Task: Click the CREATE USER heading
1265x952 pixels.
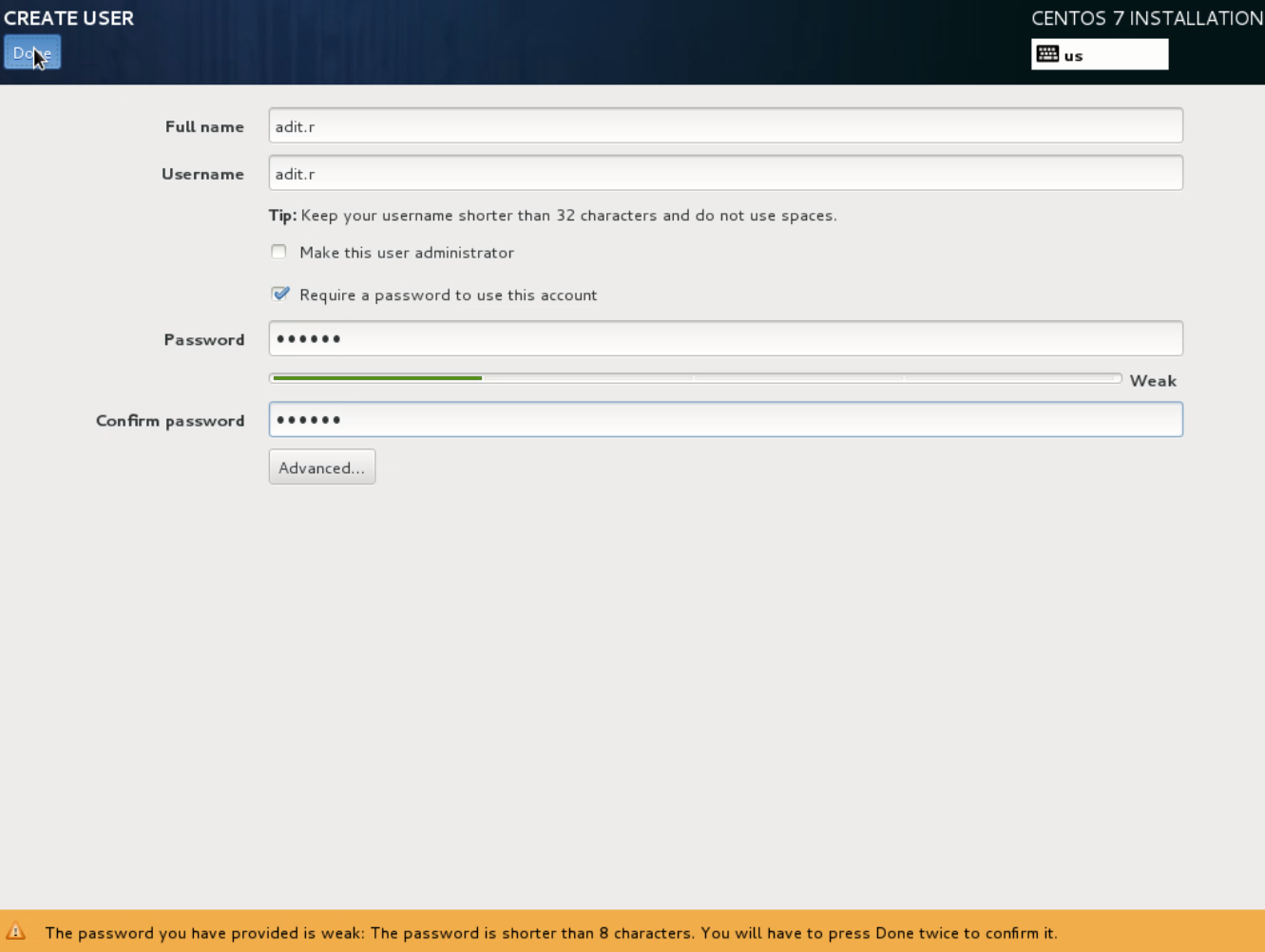Action: pyautogui.click(x=68, y=18)
